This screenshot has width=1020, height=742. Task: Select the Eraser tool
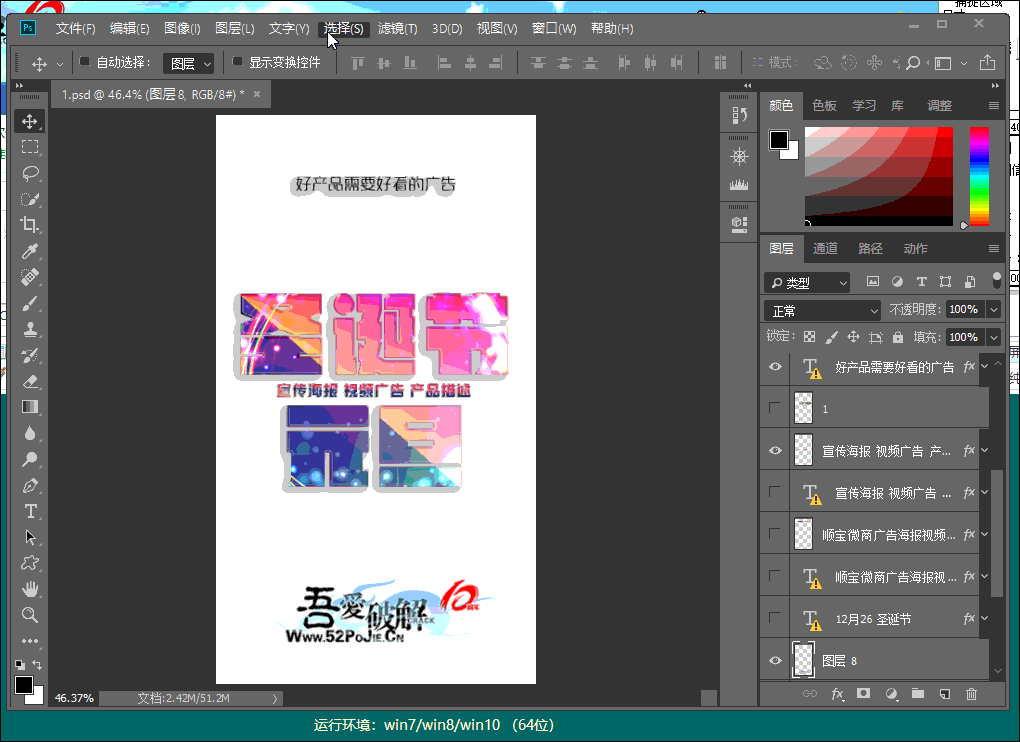click(x=30, y=381)
